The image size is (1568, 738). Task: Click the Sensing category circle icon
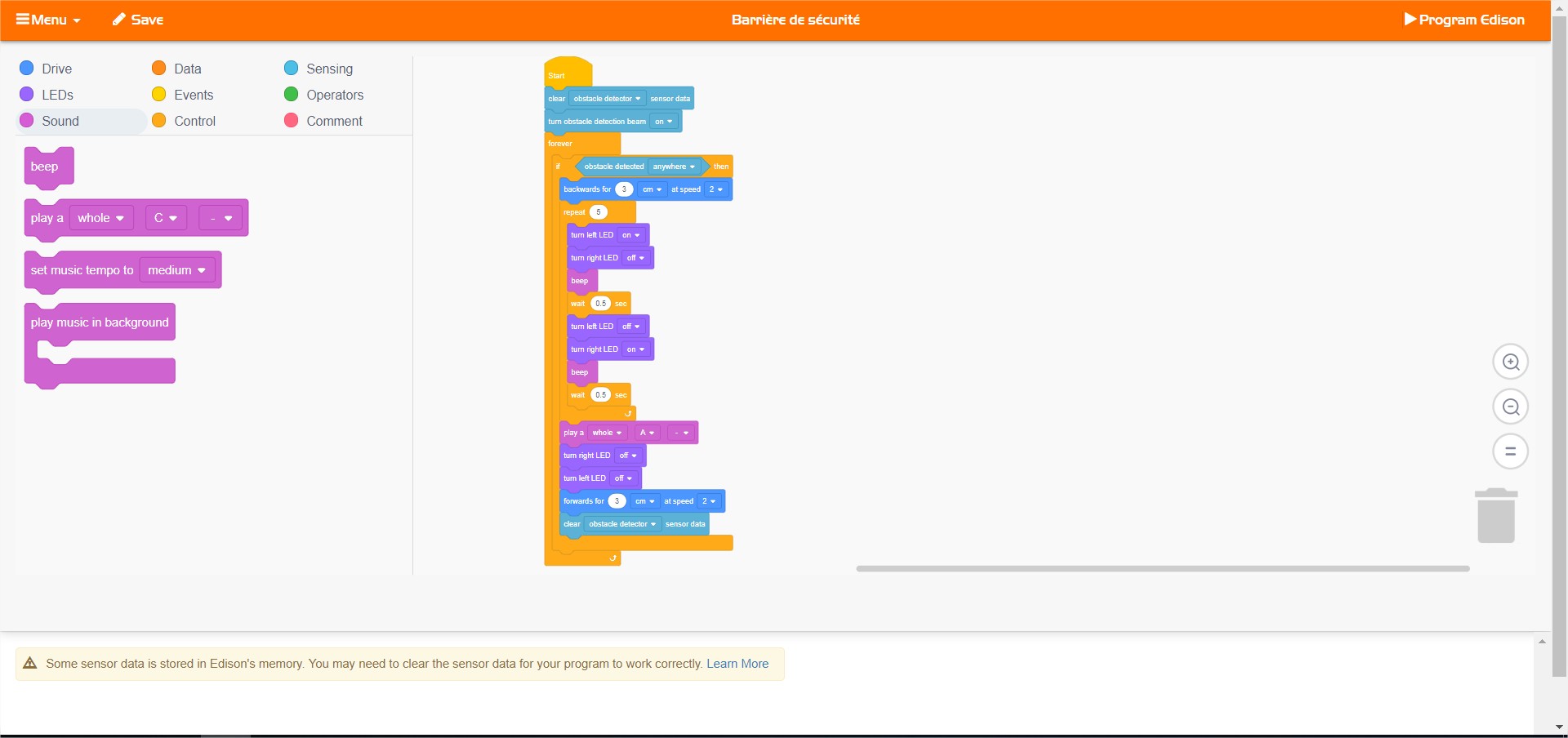pos(292,69)
